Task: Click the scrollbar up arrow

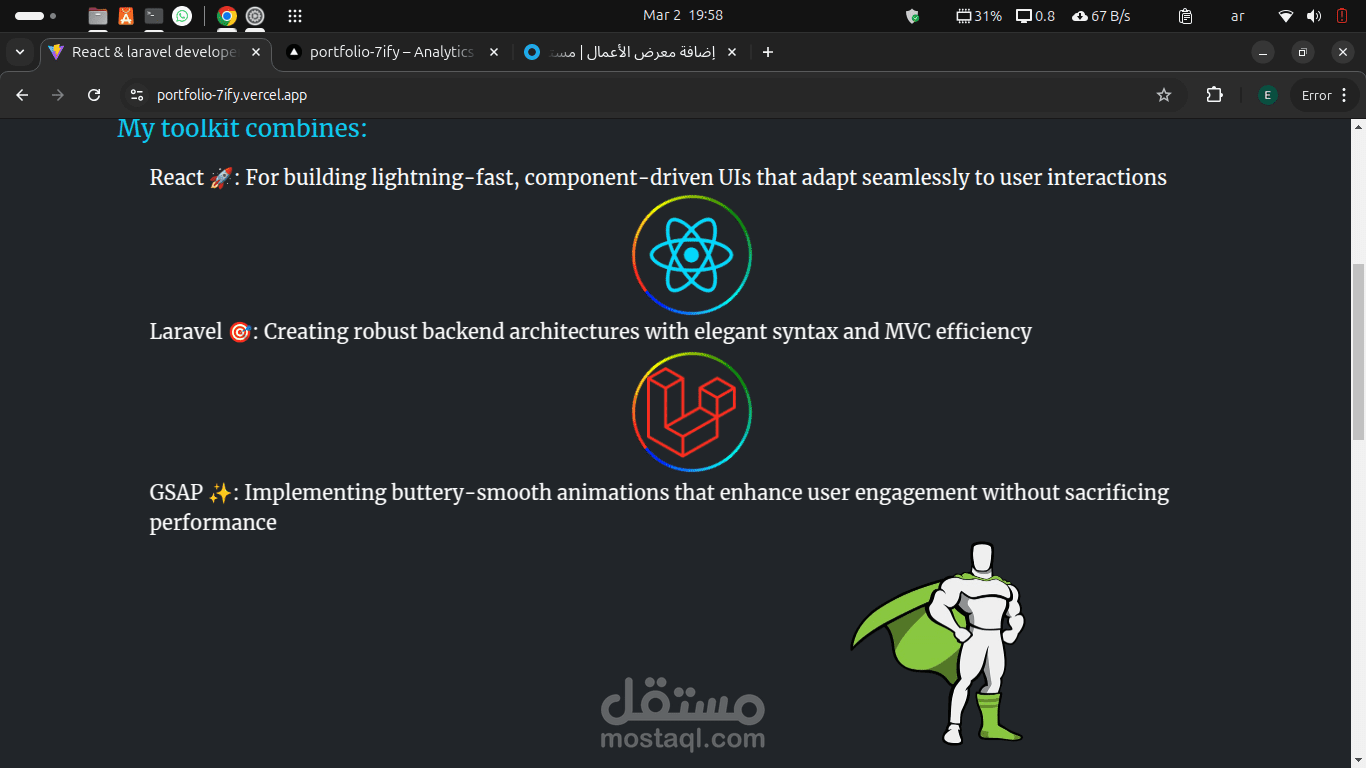Action: point(1358,126)
